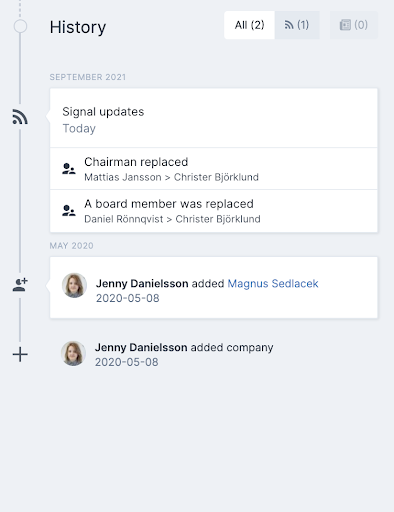Switch to the signals feed (1) tab
Screen dimensions: 394x512
point(297,25)
